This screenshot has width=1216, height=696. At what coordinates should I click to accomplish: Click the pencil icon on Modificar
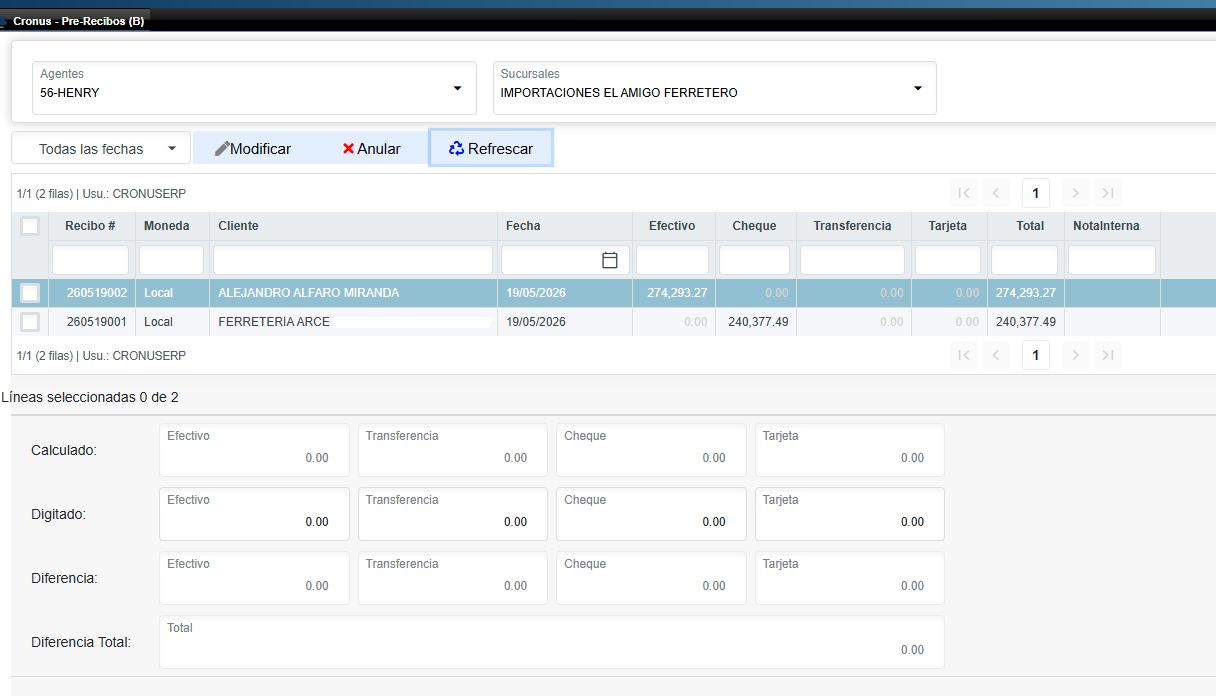pyautogui.click(x=222, y=148)
